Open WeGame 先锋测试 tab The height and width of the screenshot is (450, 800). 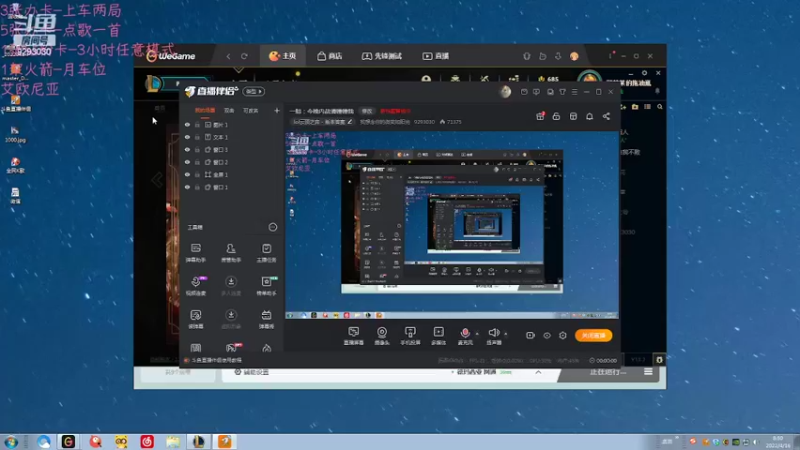point(382,56)
